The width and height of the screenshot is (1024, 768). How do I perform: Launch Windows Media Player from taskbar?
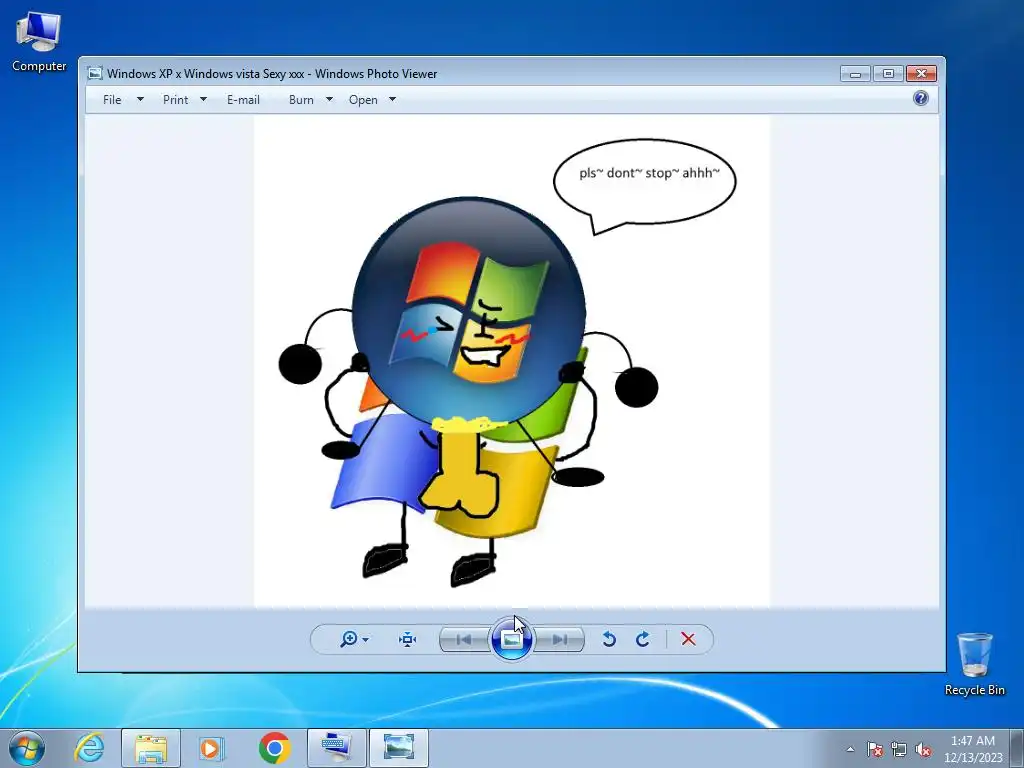tap(212, 748)
